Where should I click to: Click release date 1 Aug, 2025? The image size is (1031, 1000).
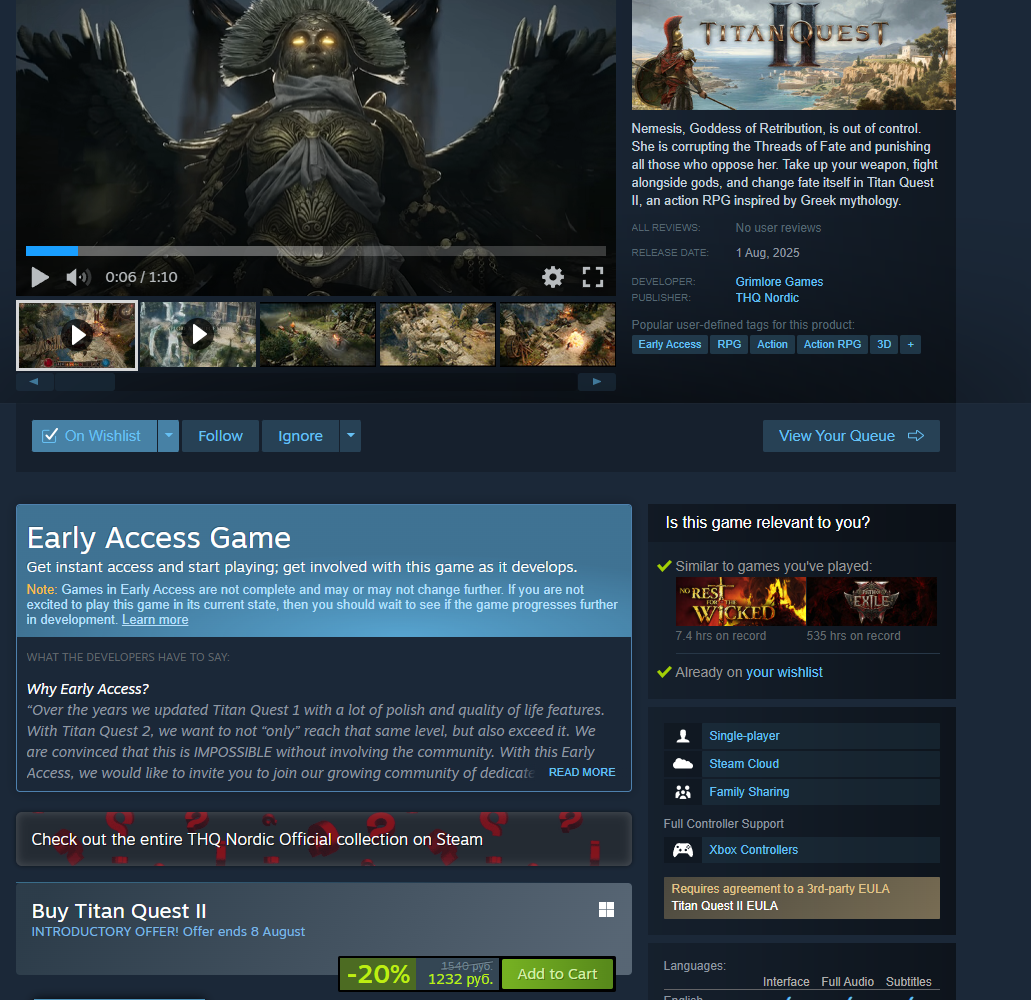point(767,253)
